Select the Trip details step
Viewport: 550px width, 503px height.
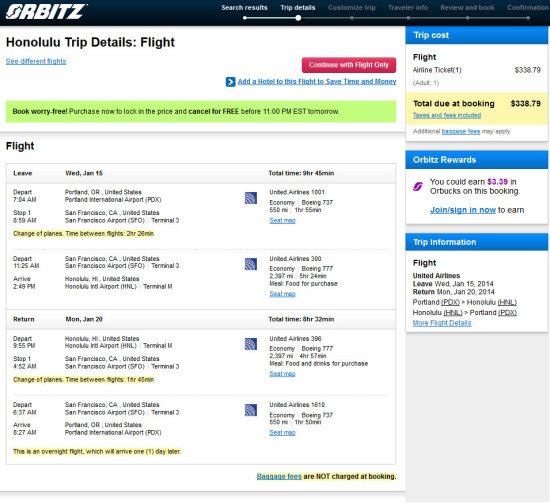[x=298, y=8]
